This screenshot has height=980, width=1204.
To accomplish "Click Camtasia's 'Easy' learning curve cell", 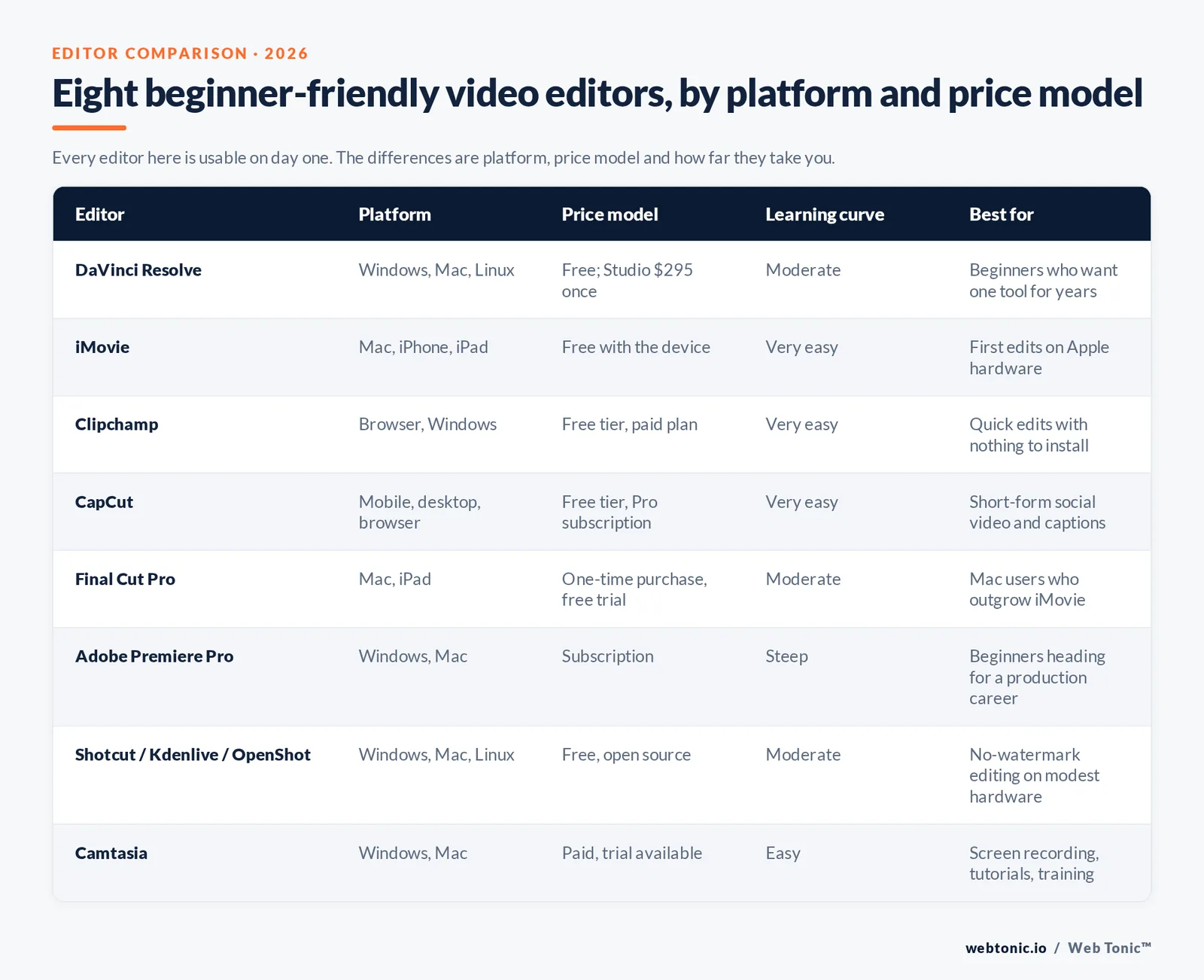I will click(783, 854).
